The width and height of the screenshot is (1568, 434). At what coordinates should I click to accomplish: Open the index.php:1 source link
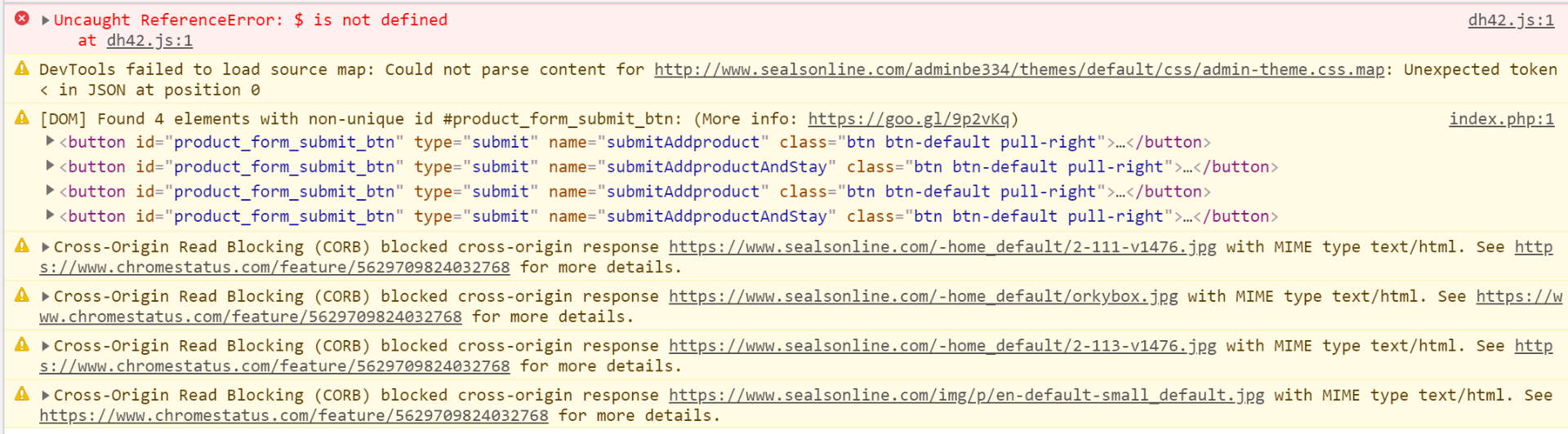point(1501,119)
